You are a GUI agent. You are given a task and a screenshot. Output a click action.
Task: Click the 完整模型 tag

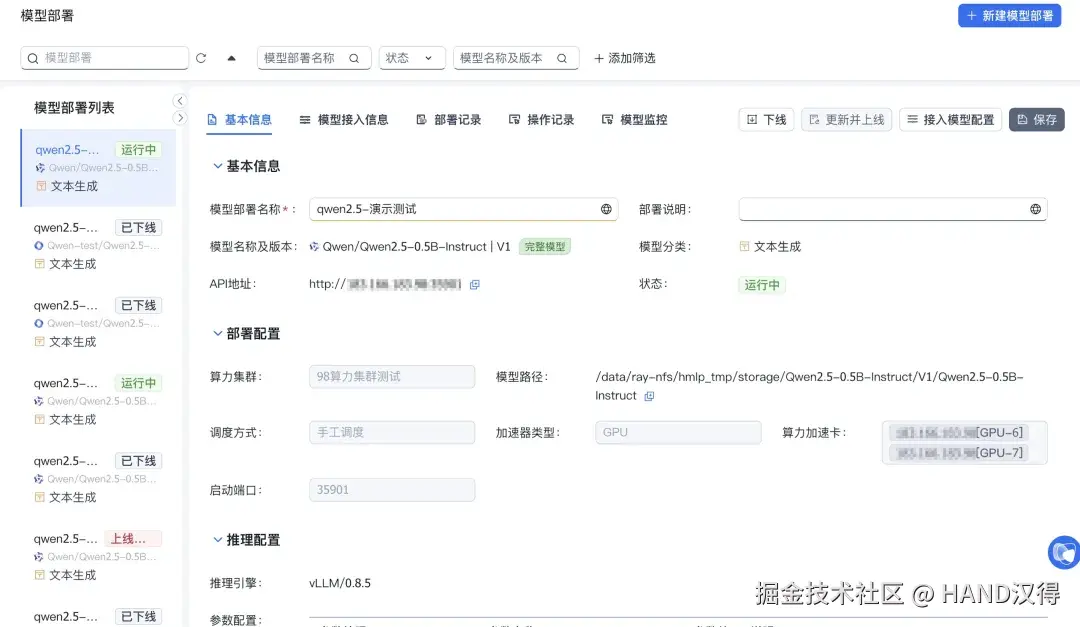click(545, 247)
